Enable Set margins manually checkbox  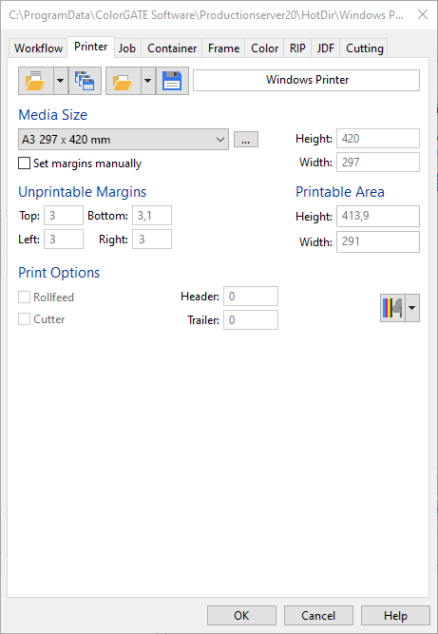(24, 163)
